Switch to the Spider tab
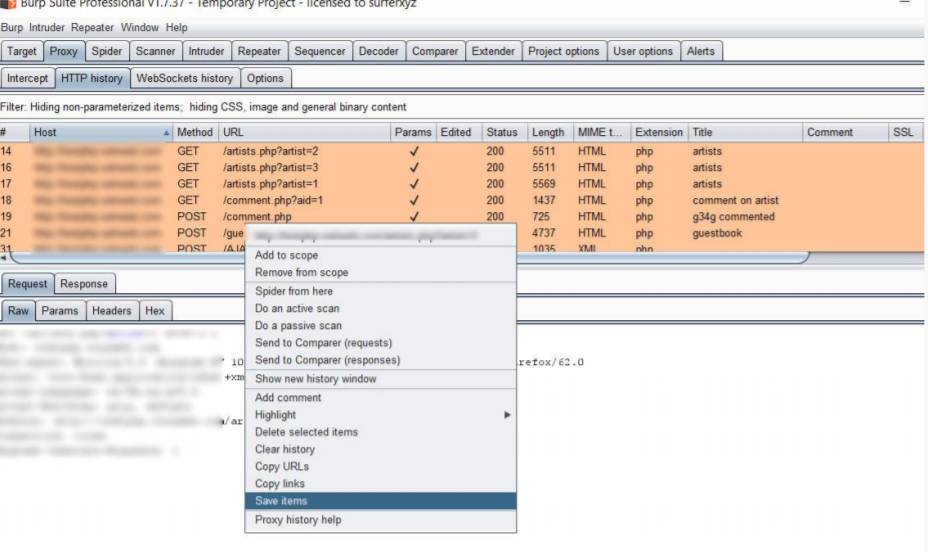 tap(107, 51)
